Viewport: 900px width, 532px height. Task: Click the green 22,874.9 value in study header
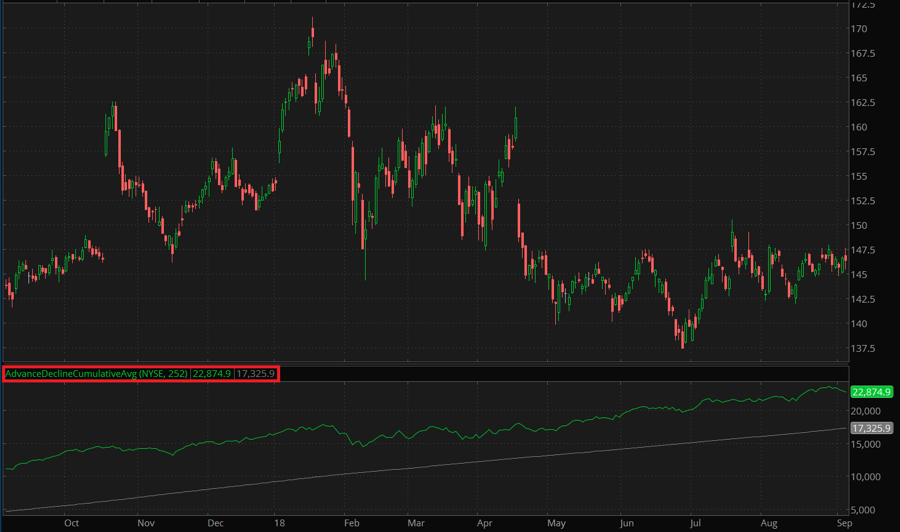(212, 374)
